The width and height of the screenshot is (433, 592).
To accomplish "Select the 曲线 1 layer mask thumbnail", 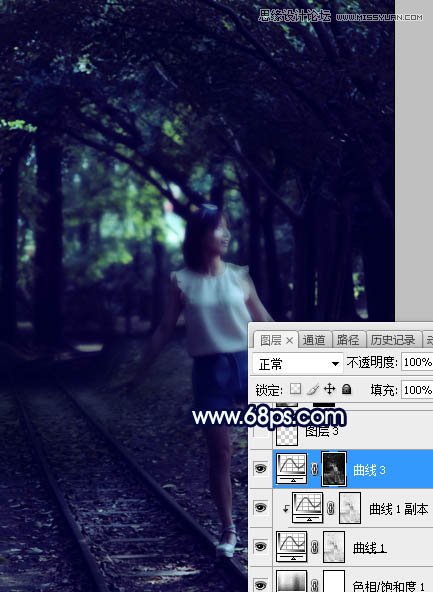I will pyautogui.click(x=334, y=547).
